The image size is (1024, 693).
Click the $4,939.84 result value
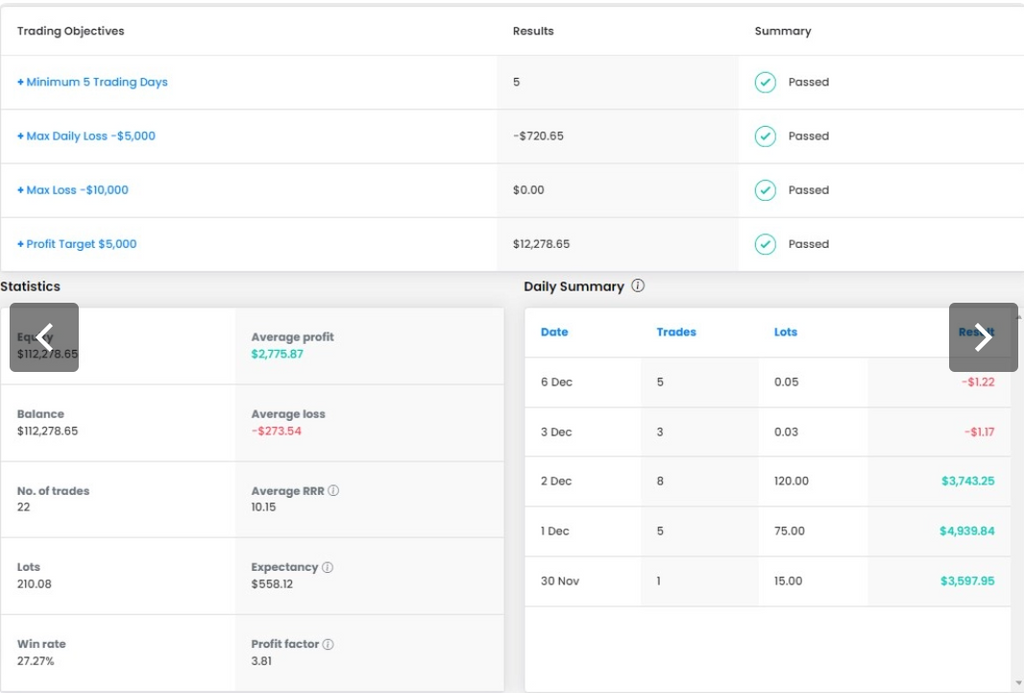tap(967, 531)
